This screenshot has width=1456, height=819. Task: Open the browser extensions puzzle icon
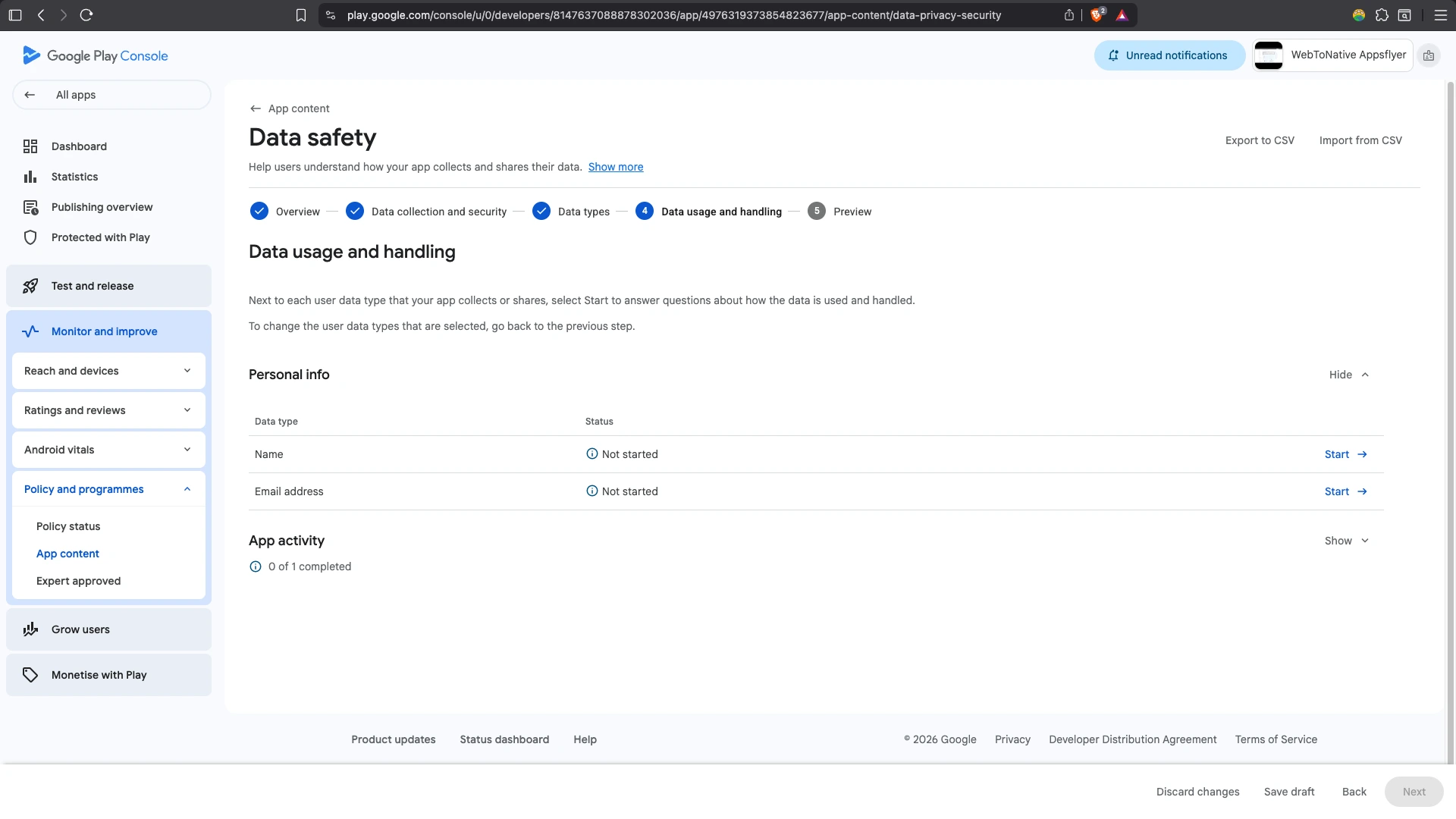[x=1382, y=15]
